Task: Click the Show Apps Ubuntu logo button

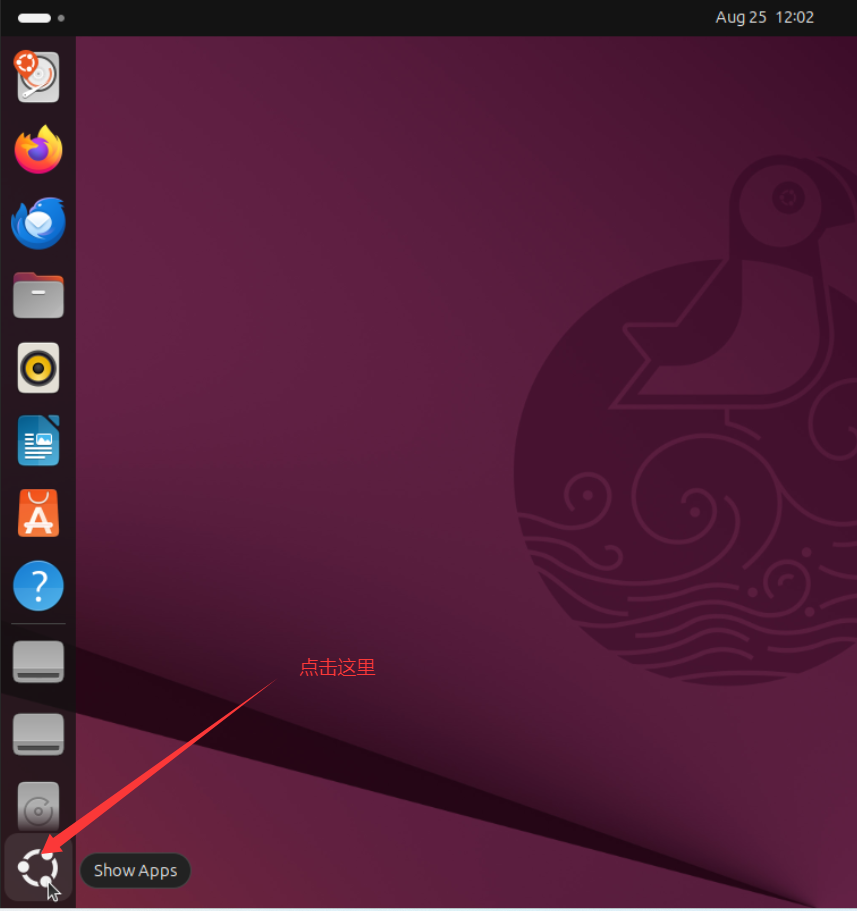Action: (x=38, y=867)
